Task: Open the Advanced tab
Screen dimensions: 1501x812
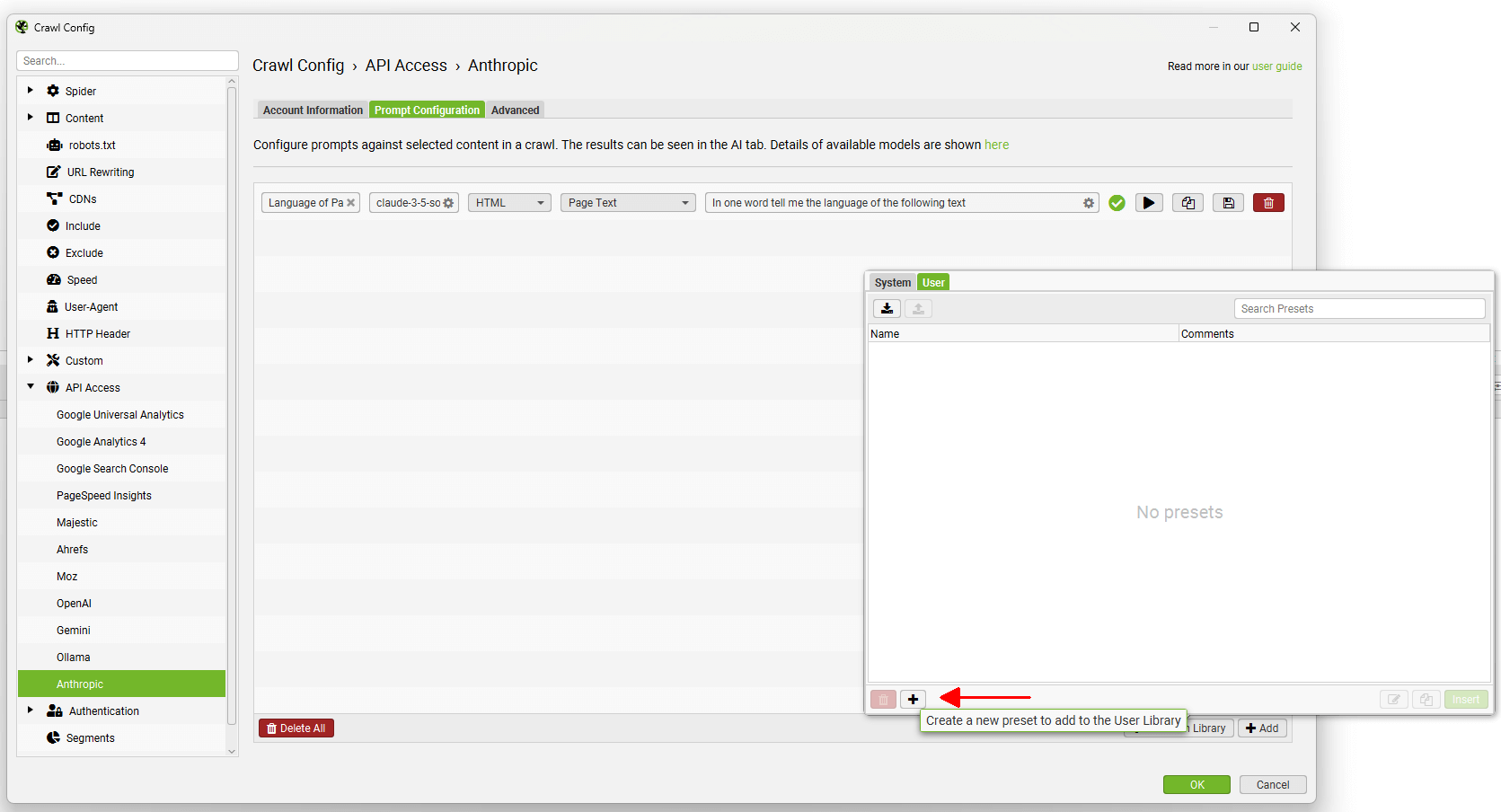Action: 515,110
